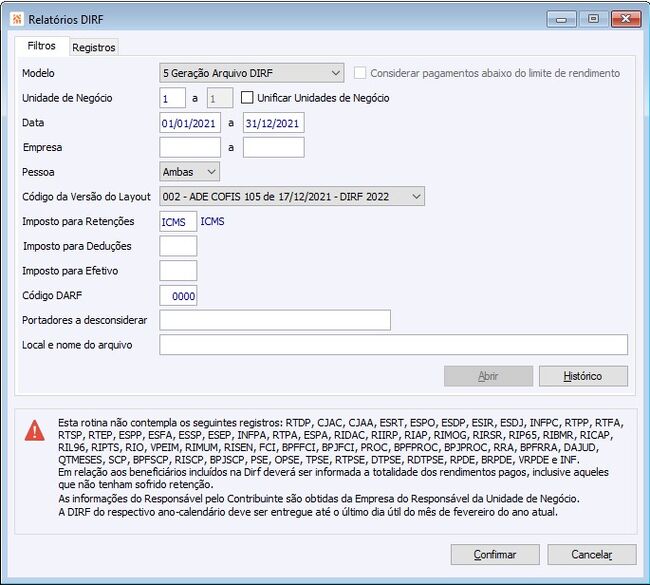The height and width of the screenshot is (585, 650).
Task: Click the Cancelar button
Action: pos(592,555)
